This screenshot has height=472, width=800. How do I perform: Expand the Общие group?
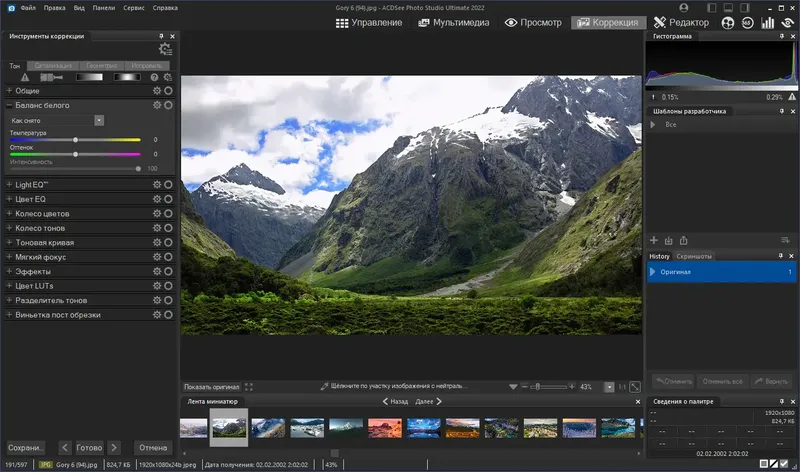pos(9,90)
